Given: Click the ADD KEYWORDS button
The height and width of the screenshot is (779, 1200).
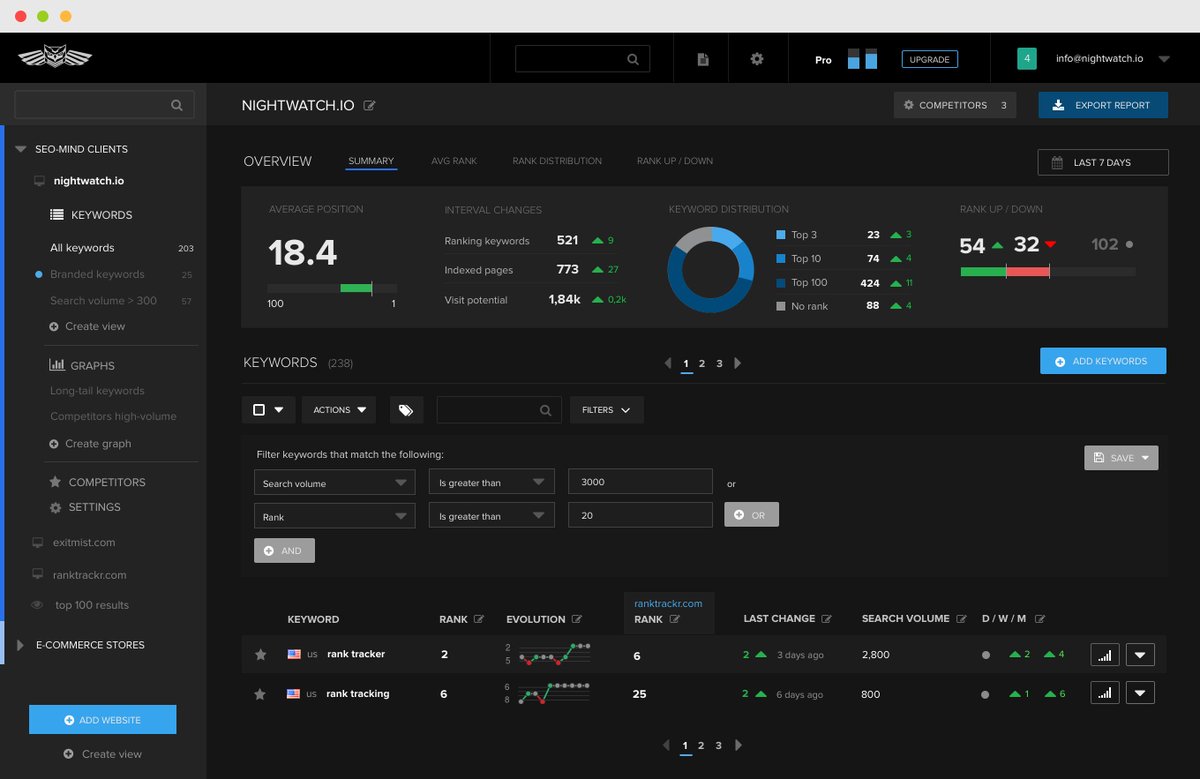Looking at the screenshot, I should click(x=1103, y=361).
